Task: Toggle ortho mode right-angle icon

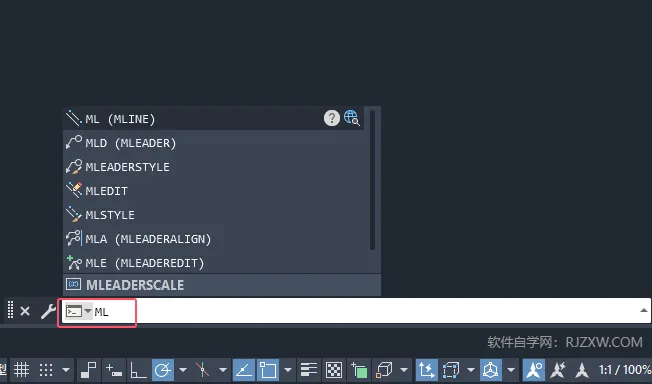Action: (x=138, y=369)
